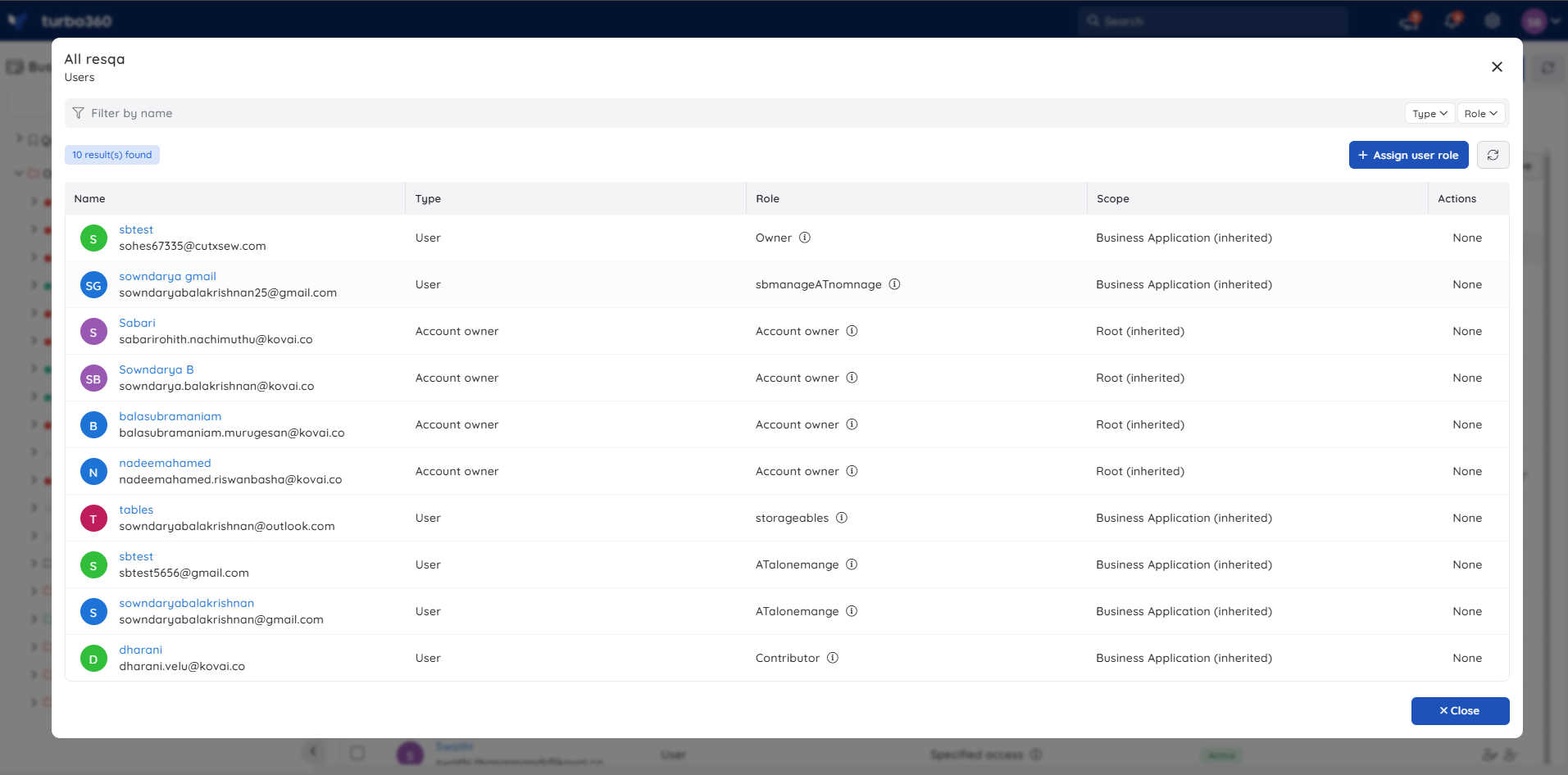The height and width of the screenshot is (775, 1568).
Task: Click Root (inherited) scope in Sabari row
Action: [x=1140, y=331]
